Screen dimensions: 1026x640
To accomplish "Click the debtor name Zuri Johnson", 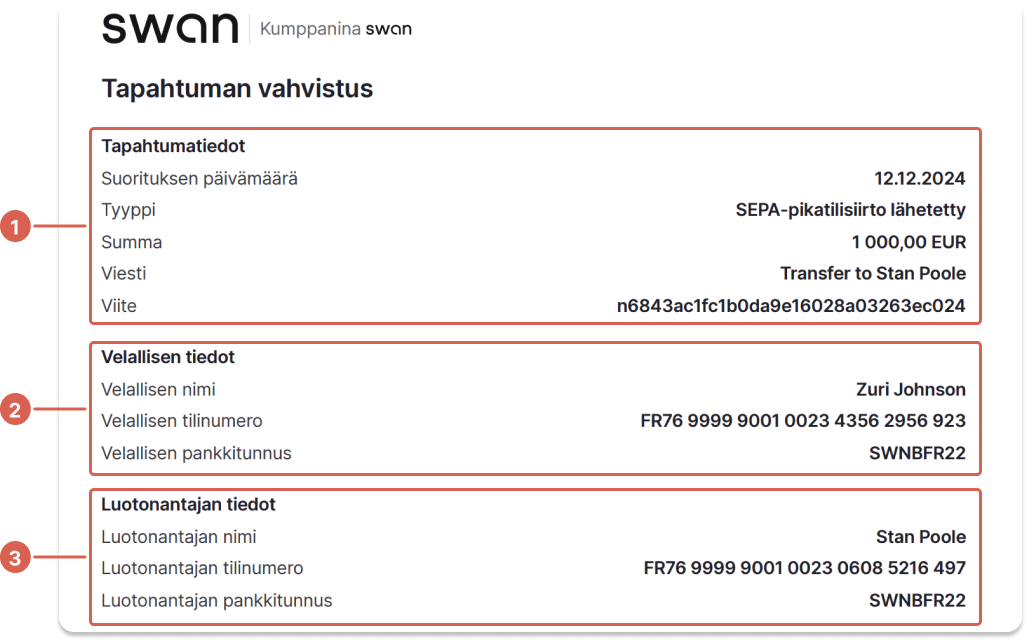I will pyautogui.click(x=910, y=389).
